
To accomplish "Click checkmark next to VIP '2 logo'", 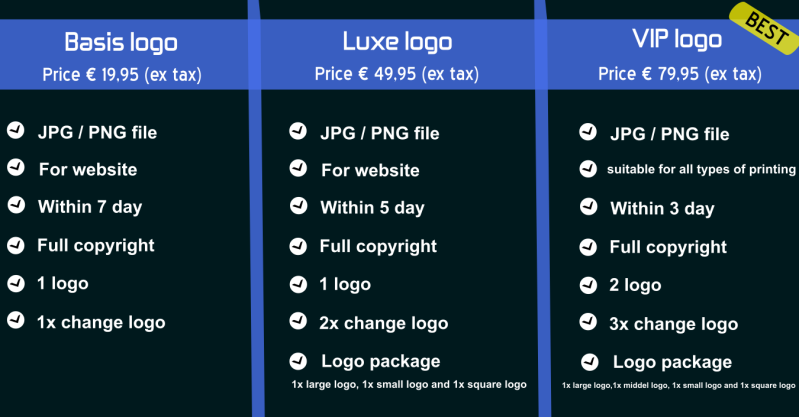I will [x=589, y=284].
